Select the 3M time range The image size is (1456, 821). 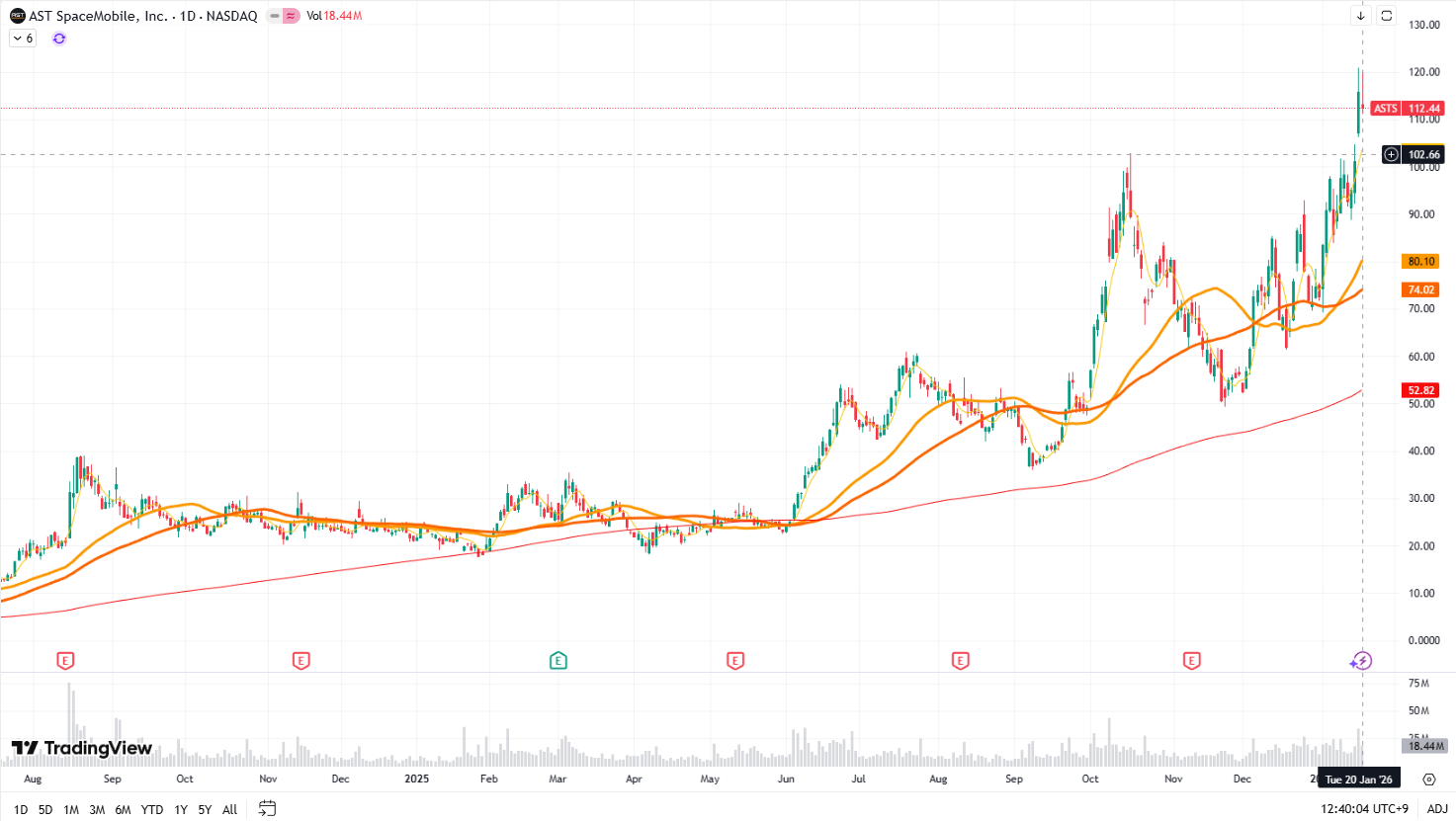pos(97,809)
